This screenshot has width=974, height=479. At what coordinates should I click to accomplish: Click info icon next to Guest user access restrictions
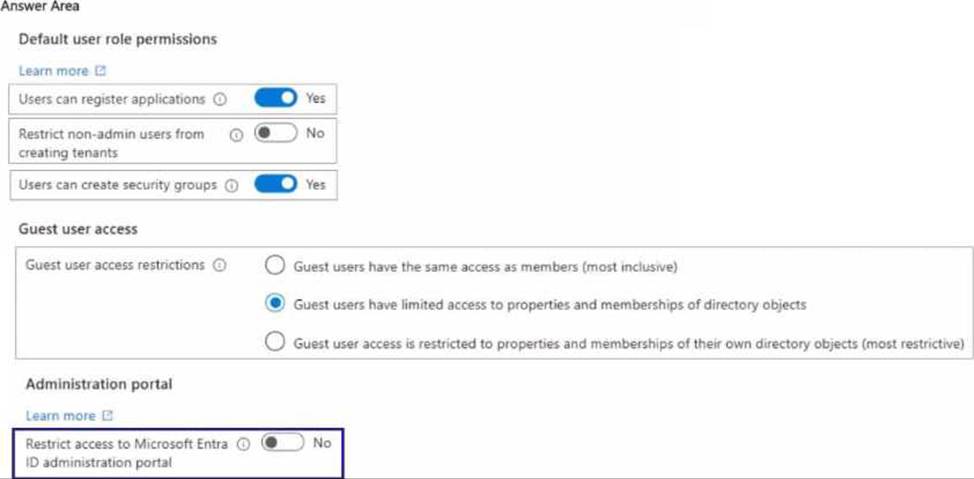pos(220,266)
